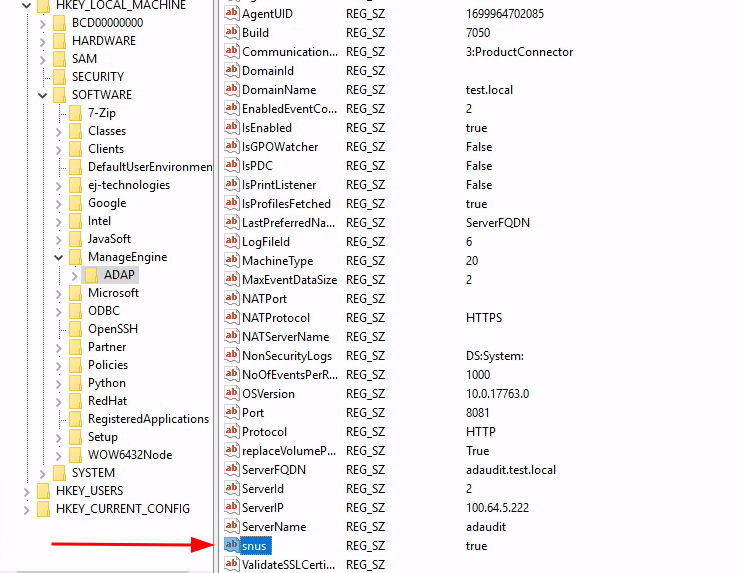Click the ManageEngine folder icon
This screenshot has height=573, width=738.
click(75, 257)
